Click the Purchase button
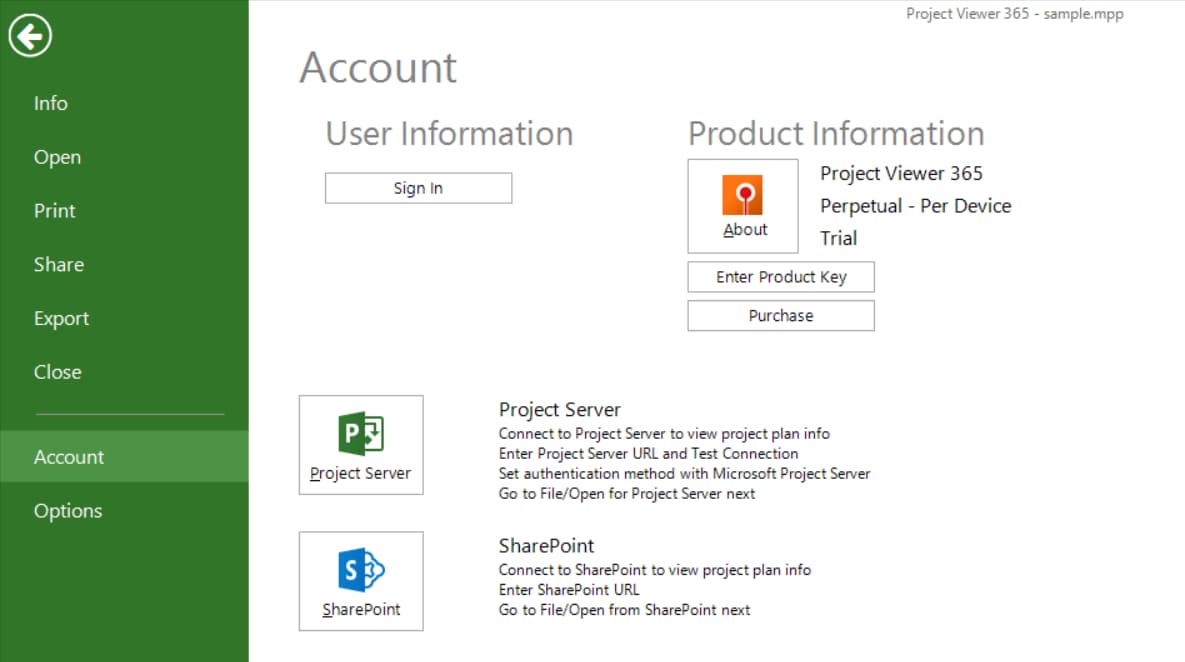 pos(780,315)
